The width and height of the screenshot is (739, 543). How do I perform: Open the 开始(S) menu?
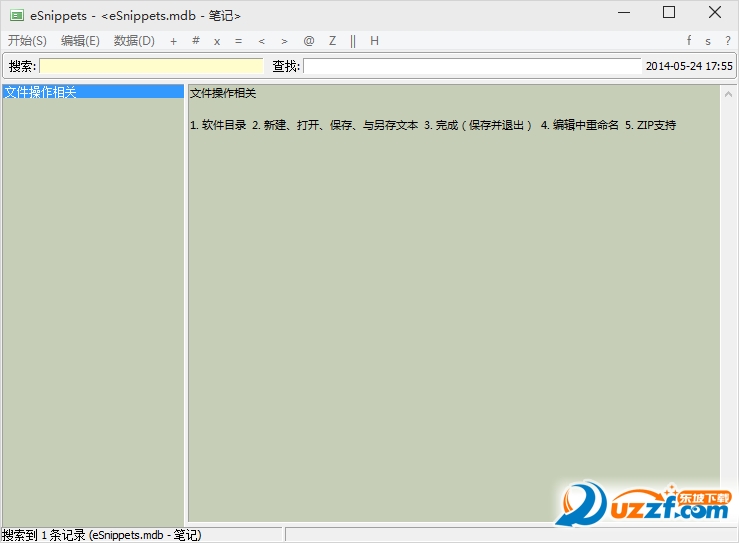point(27,41)
